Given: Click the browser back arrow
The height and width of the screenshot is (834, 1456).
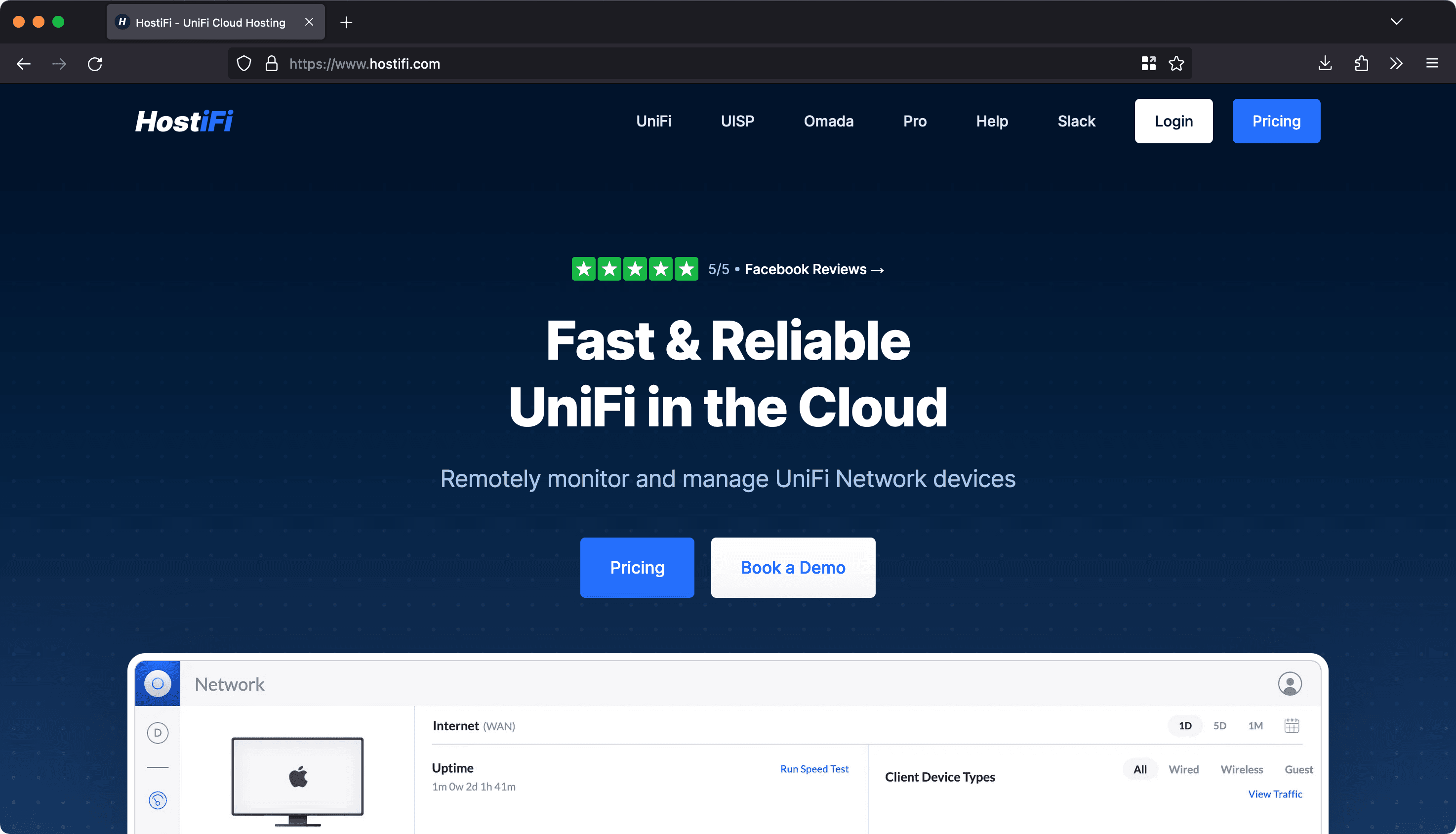Looking at the screenshot, I should pos(24,64).
